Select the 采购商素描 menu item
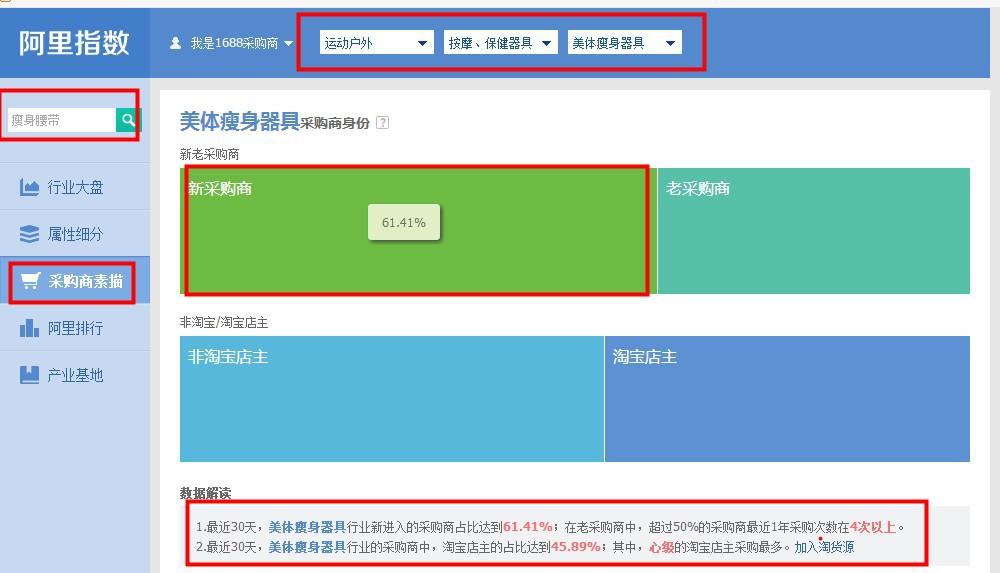The height and width of the screenshot is (573, 1000). pos(75,281)
